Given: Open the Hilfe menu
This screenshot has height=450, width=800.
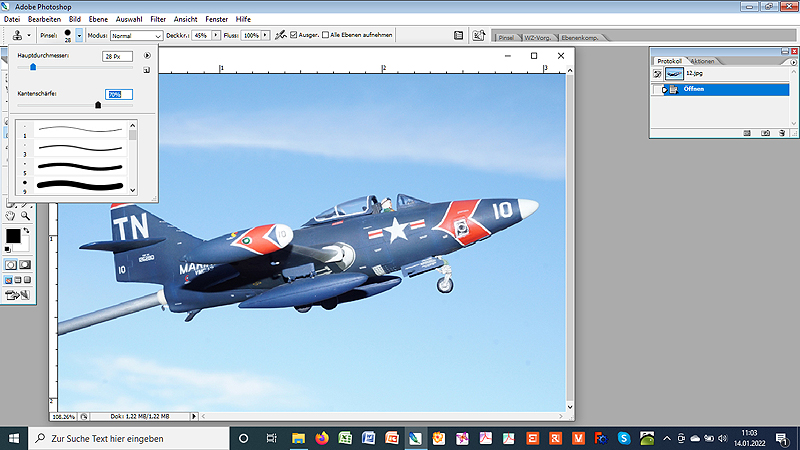Looking at the screenshot, I should click(243, 19).
